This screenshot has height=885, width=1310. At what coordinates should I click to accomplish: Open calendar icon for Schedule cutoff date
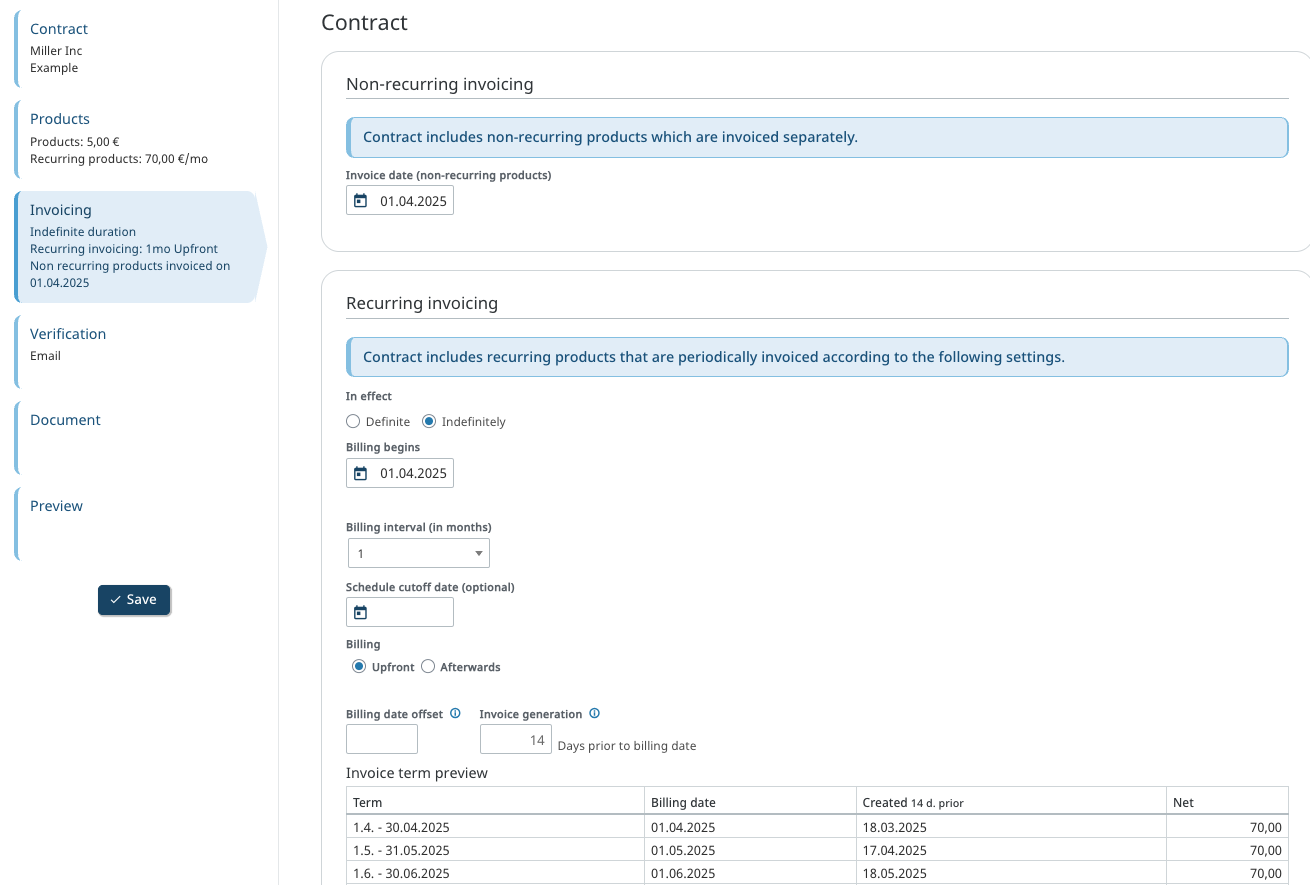pos(361,612)
